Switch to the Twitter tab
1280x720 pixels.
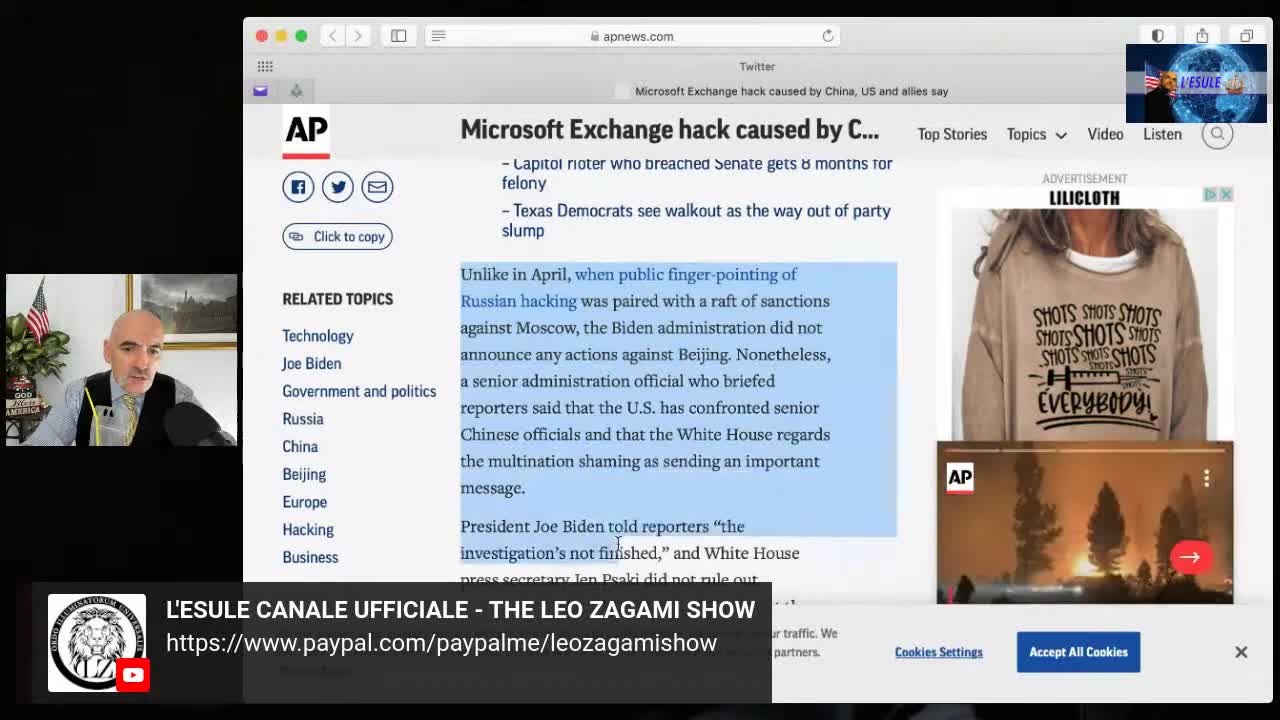click(x=757, y=66)
